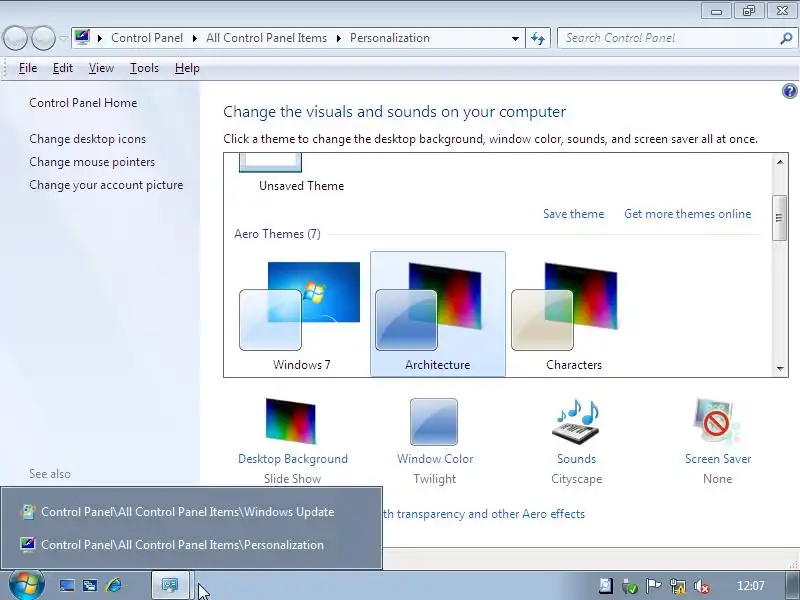Screen dimensions: 800x600
Task: Go to Control Panel Home
Action: click(x=83, y=103)
